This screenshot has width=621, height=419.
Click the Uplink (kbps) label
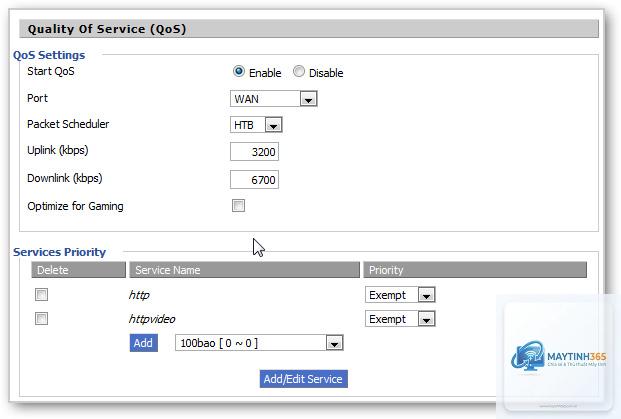click(x=58, y=150)
